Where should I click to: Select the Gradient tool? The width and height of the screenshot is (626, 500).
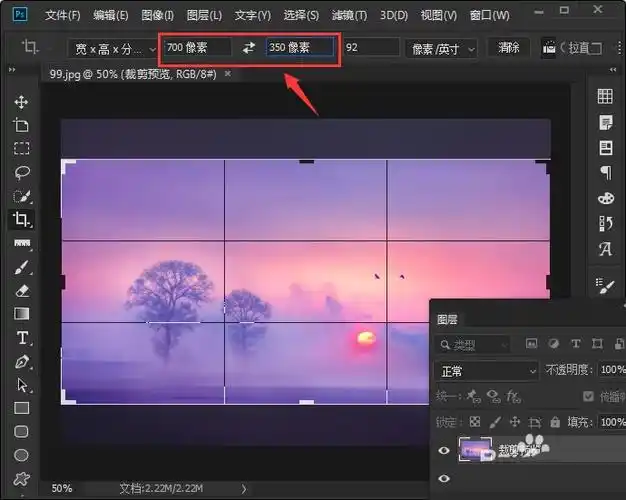point(22,314)
